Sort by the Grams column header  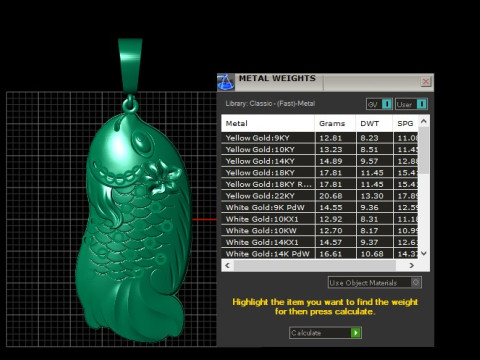335,123
